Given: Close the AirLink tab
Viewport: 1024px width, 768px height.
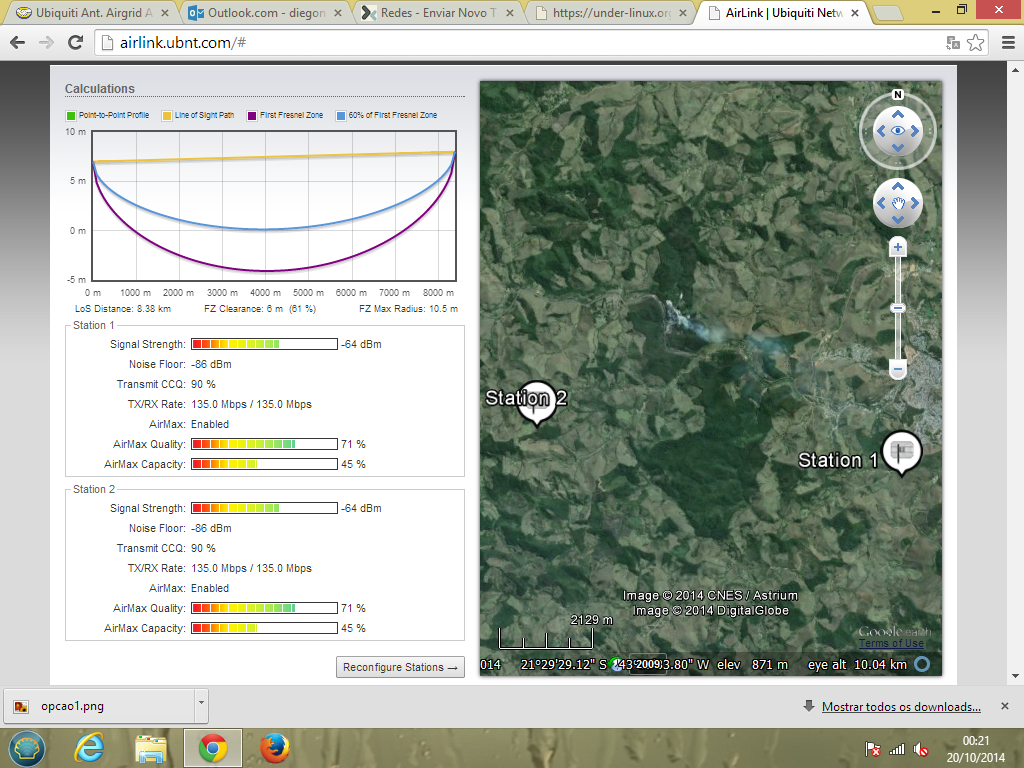Looking at the screenshot, I should tap(854, 13).
